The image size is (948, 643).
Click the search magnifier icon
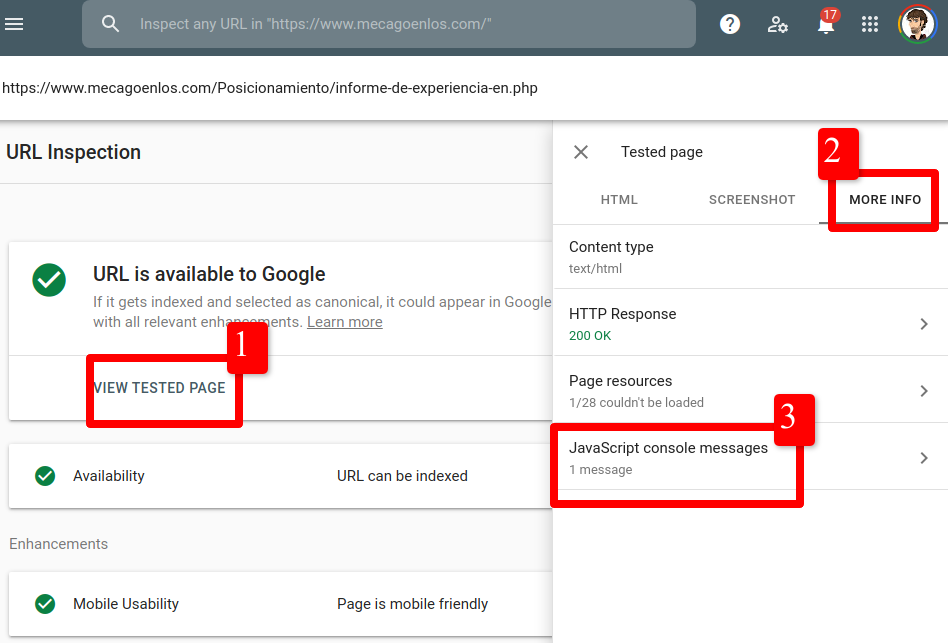click(x=110, y=24)
